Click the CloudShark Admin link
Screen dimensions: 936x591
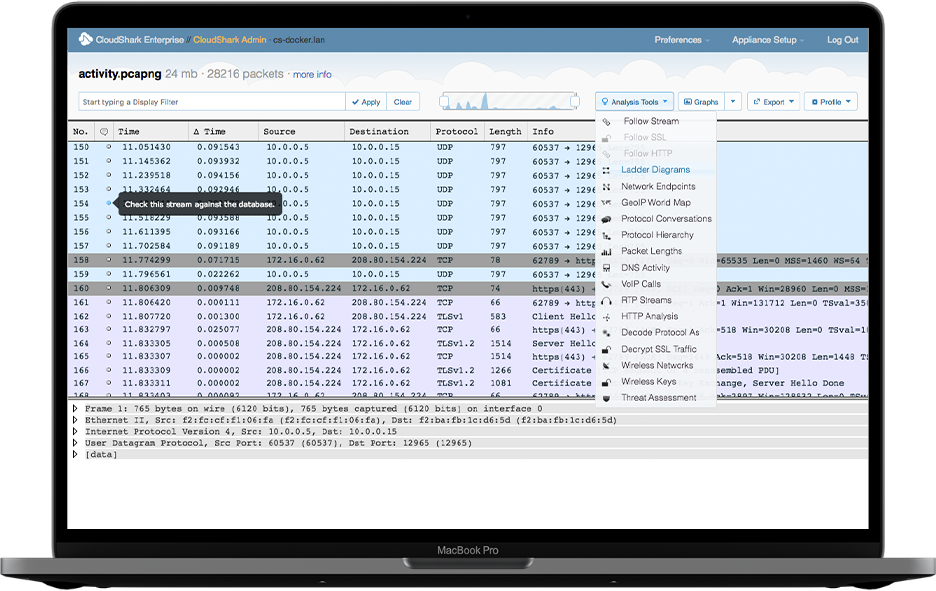click(x=230, y=40)
